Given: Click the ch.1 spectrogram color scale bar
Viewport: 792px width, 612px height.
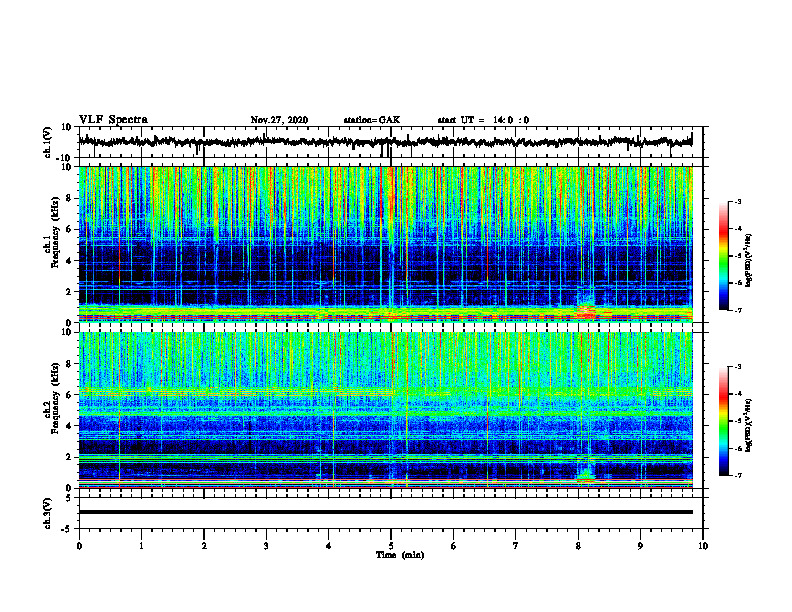Looking at the screenshot, I should pos(723,256).
